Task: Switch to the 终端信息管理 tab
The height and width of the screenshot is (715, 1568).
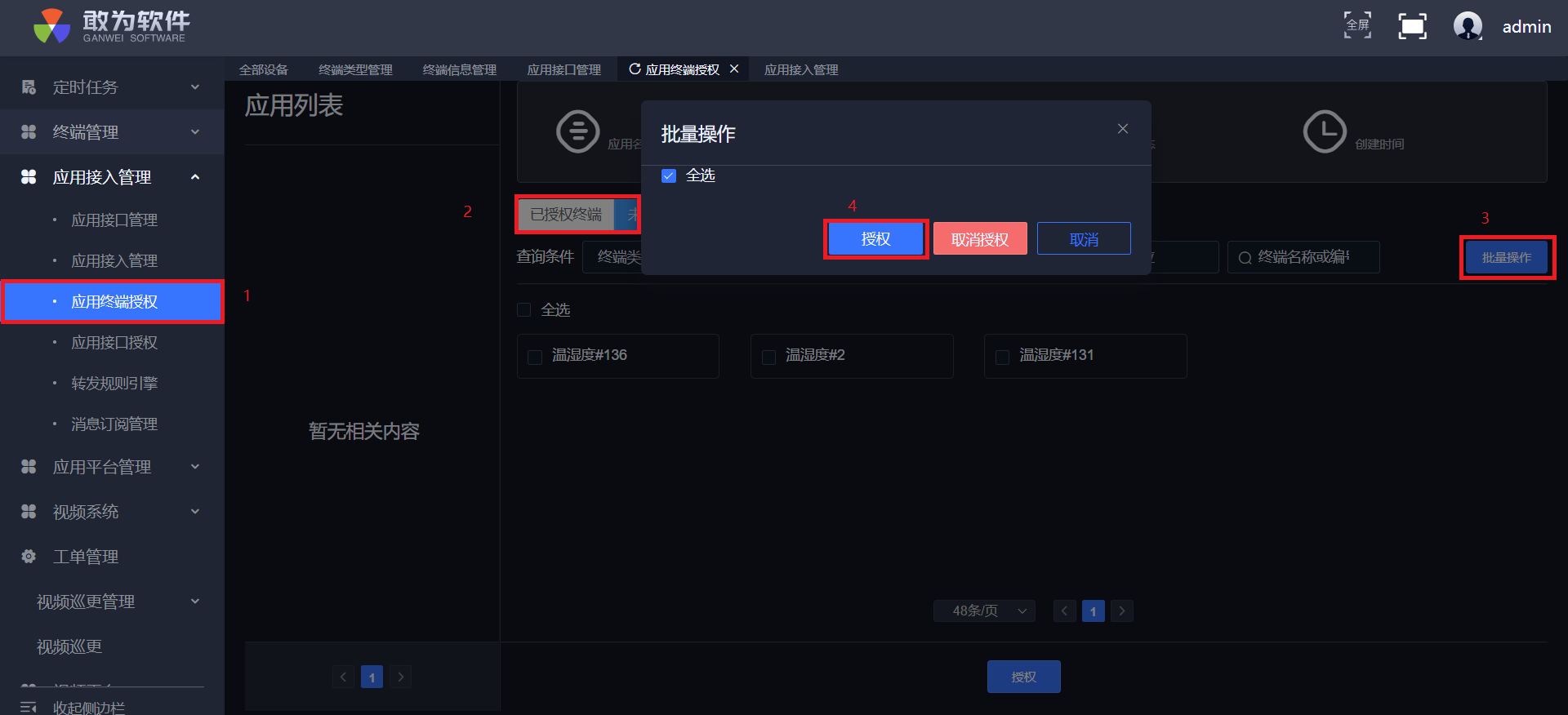Action: (460, 69)
